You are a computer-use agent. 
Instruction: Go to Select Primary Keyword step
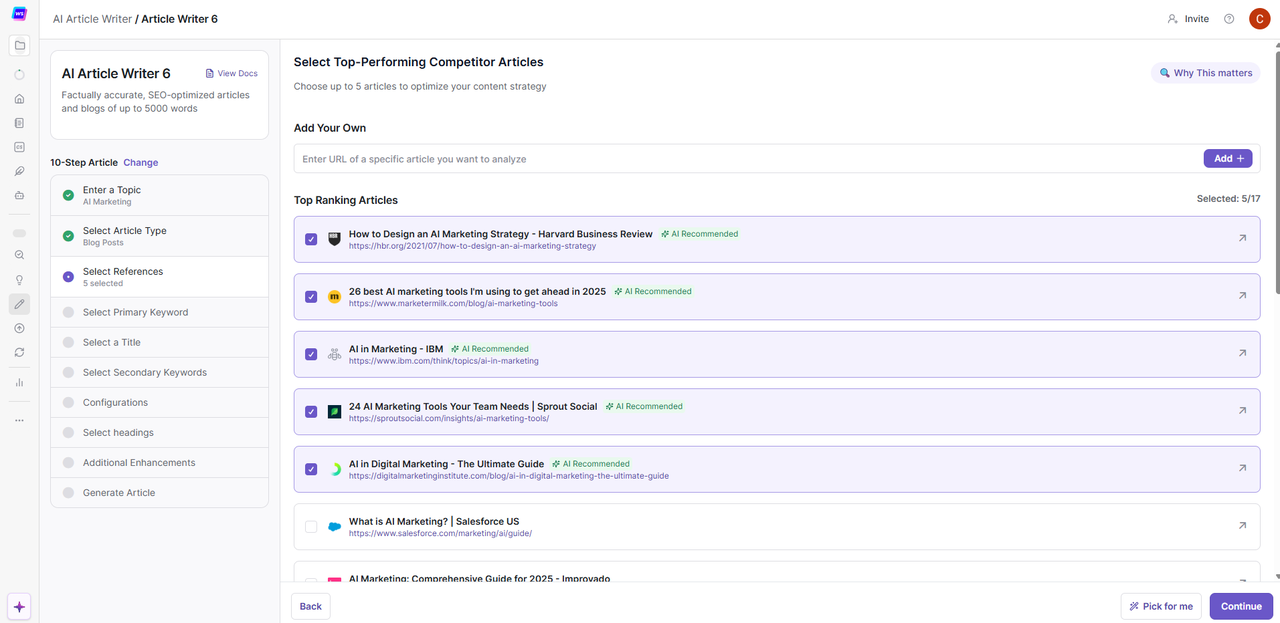160,312
